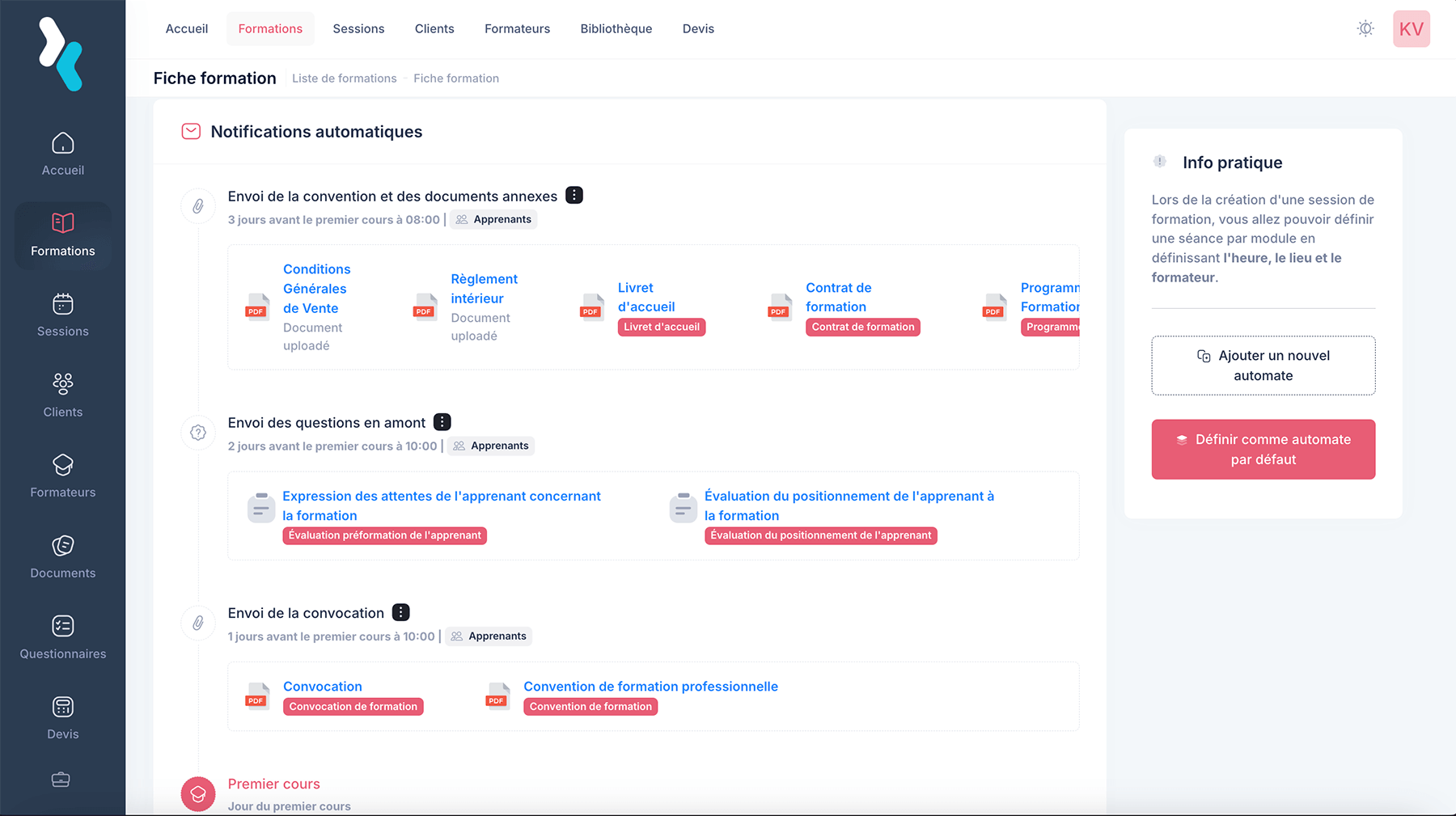The image size is (1456, 816).
Task: Click the Sessions calendar icon in sidebar
Action: tap(62, 305)
